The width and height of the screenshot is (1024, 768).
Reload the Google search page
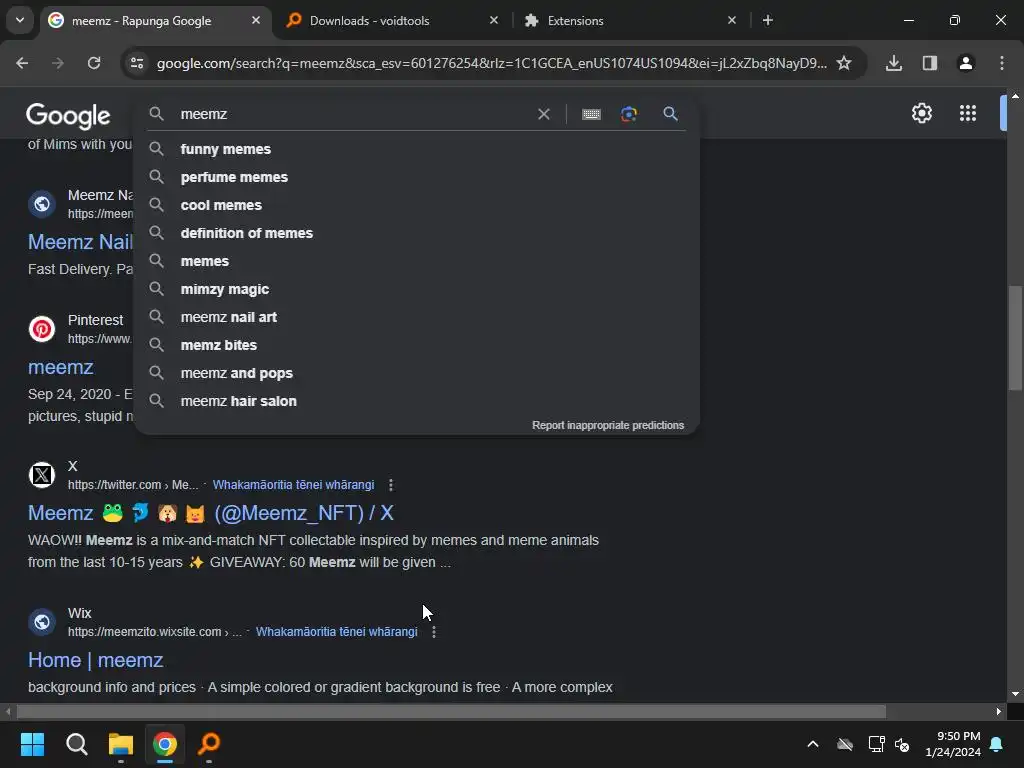tap(94, 63)
